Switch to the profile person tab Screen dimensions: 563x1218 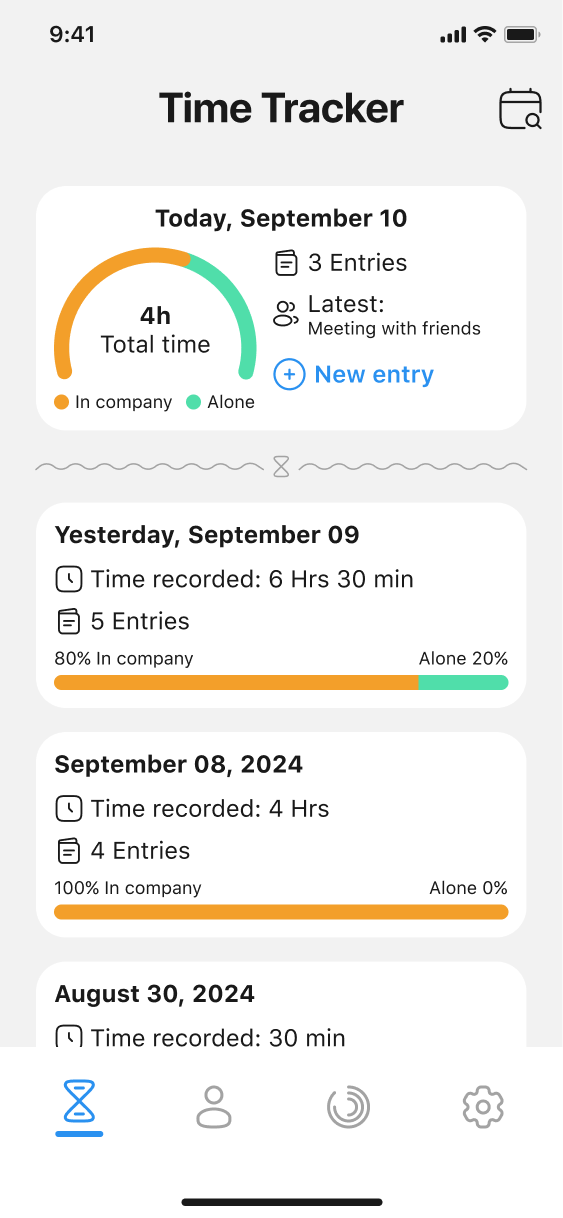tap(214, 1107)
